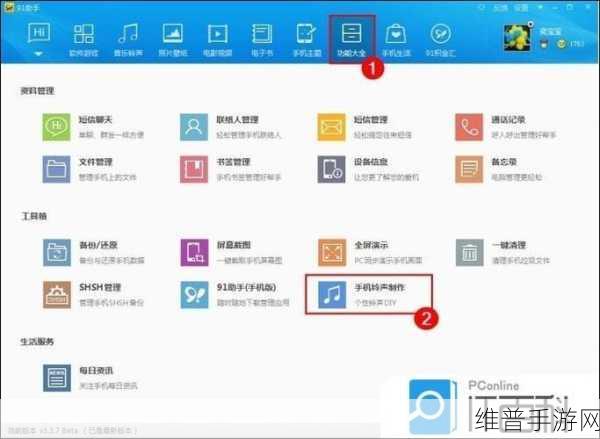
Task: Open 通话记录 call log phone icon
Action: 469,127
